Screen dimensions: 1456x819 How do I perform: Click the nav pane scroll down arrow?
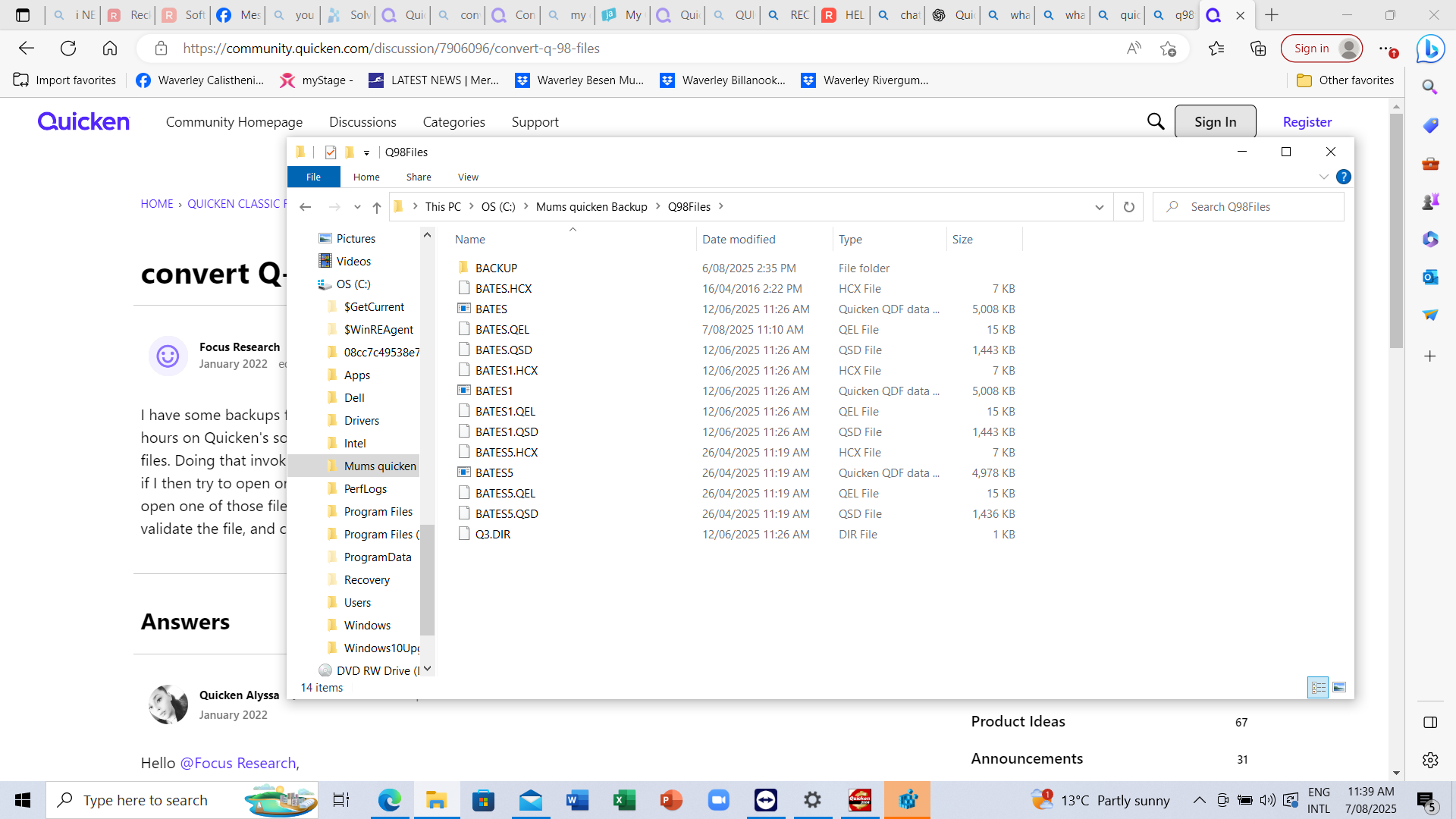[427, 669]
